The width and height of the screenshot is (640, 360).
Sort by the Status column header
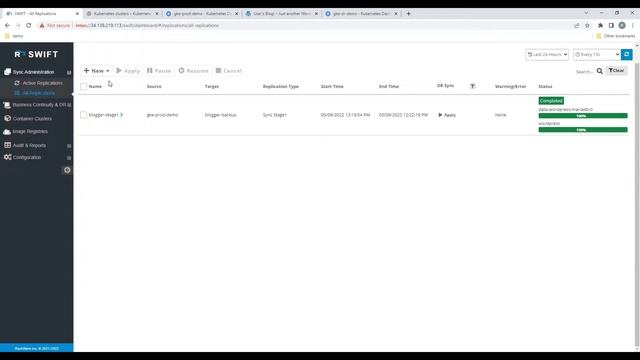click(x=545, y=87)
